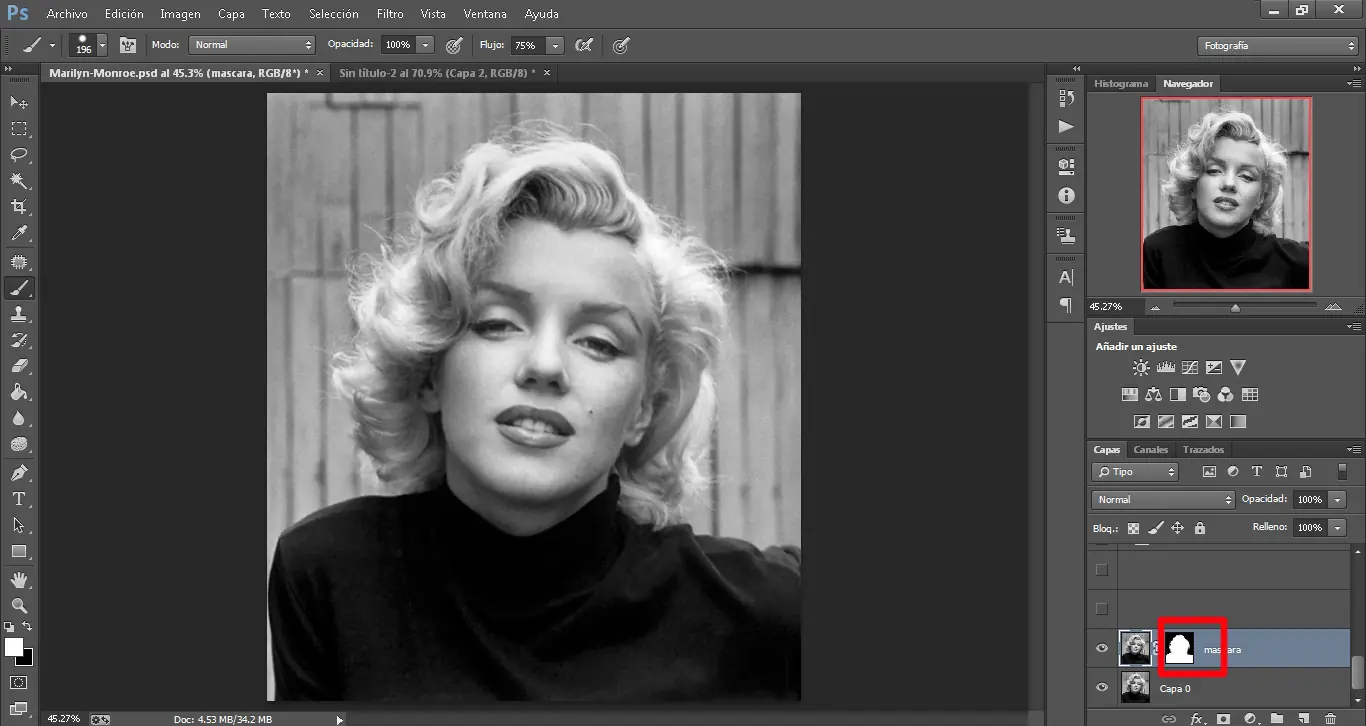Screen dimensions: 1366x726
Task: Open the Paragraph panel icon
Action: (1066, 305)
